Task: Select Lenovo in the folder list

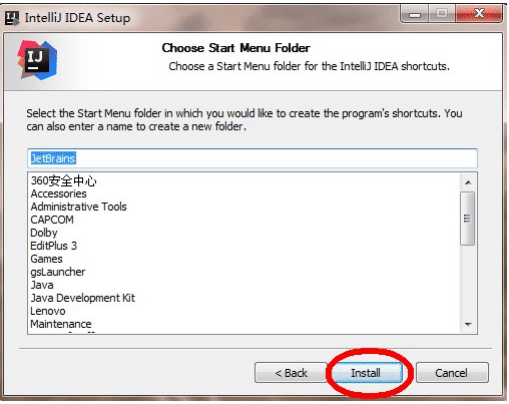Action: (x=48, y=311)
